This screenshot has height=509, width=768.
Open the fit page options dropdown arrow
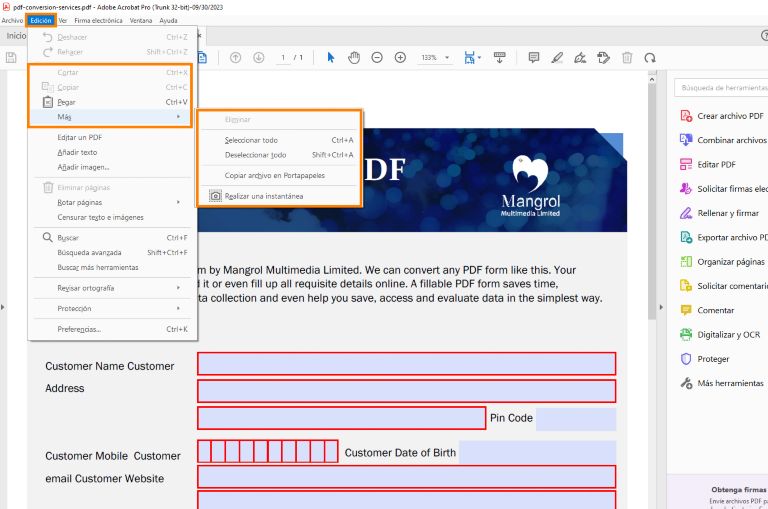point(480,58)
